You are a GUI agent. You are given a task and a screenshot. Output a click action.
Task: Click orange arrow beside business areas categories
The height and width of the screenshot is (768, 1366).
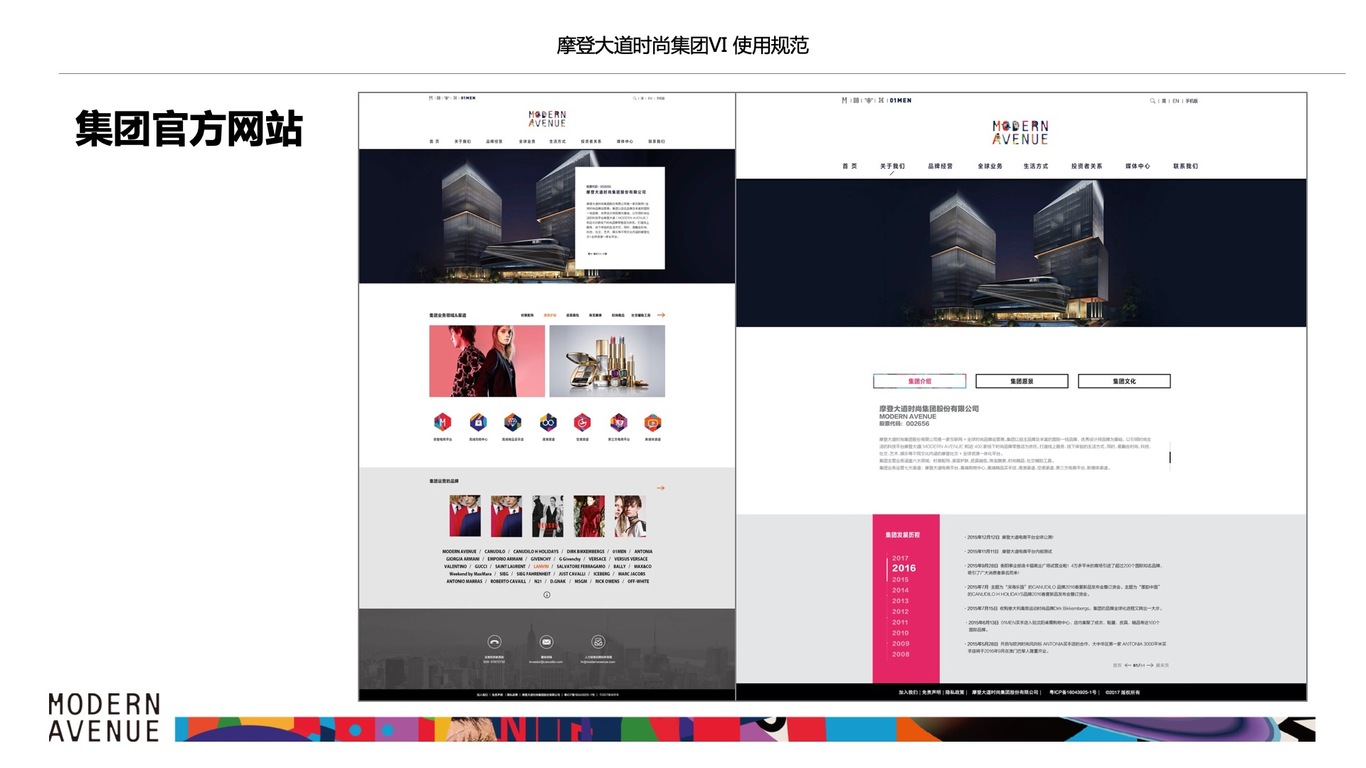(661, 315)
